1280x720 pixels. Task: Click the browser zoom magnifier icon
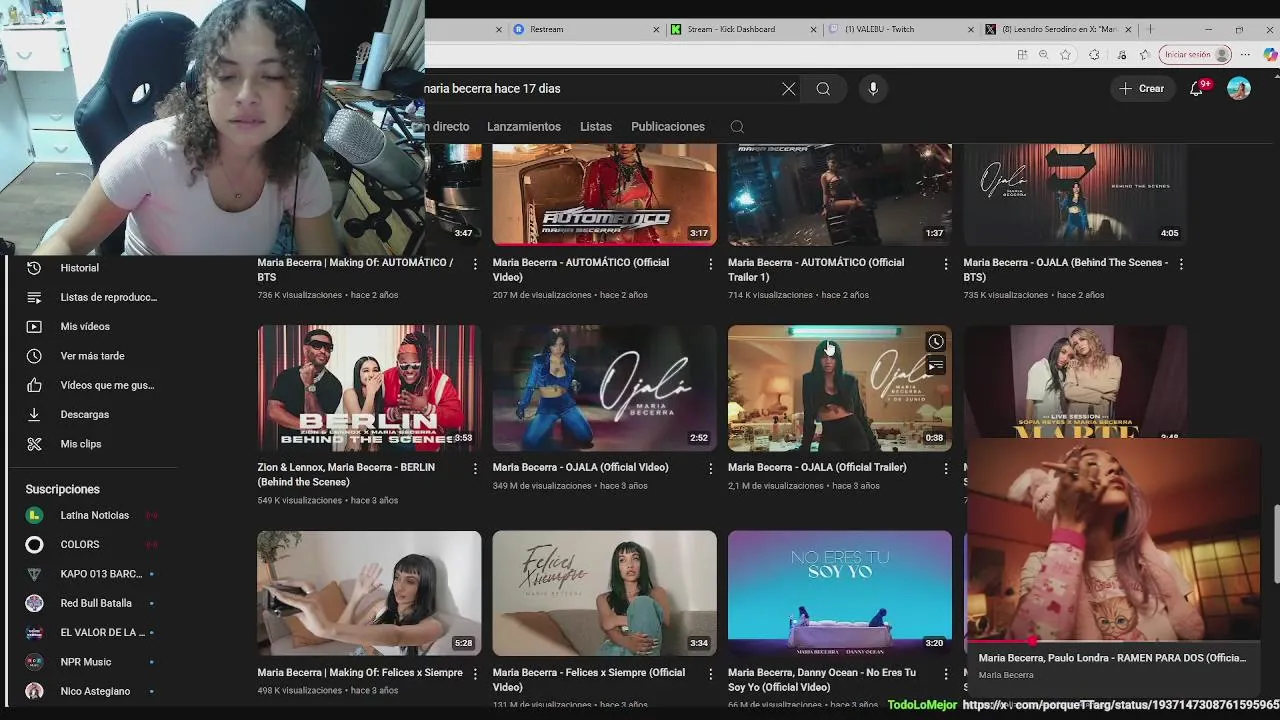(x=1043, y=55)
